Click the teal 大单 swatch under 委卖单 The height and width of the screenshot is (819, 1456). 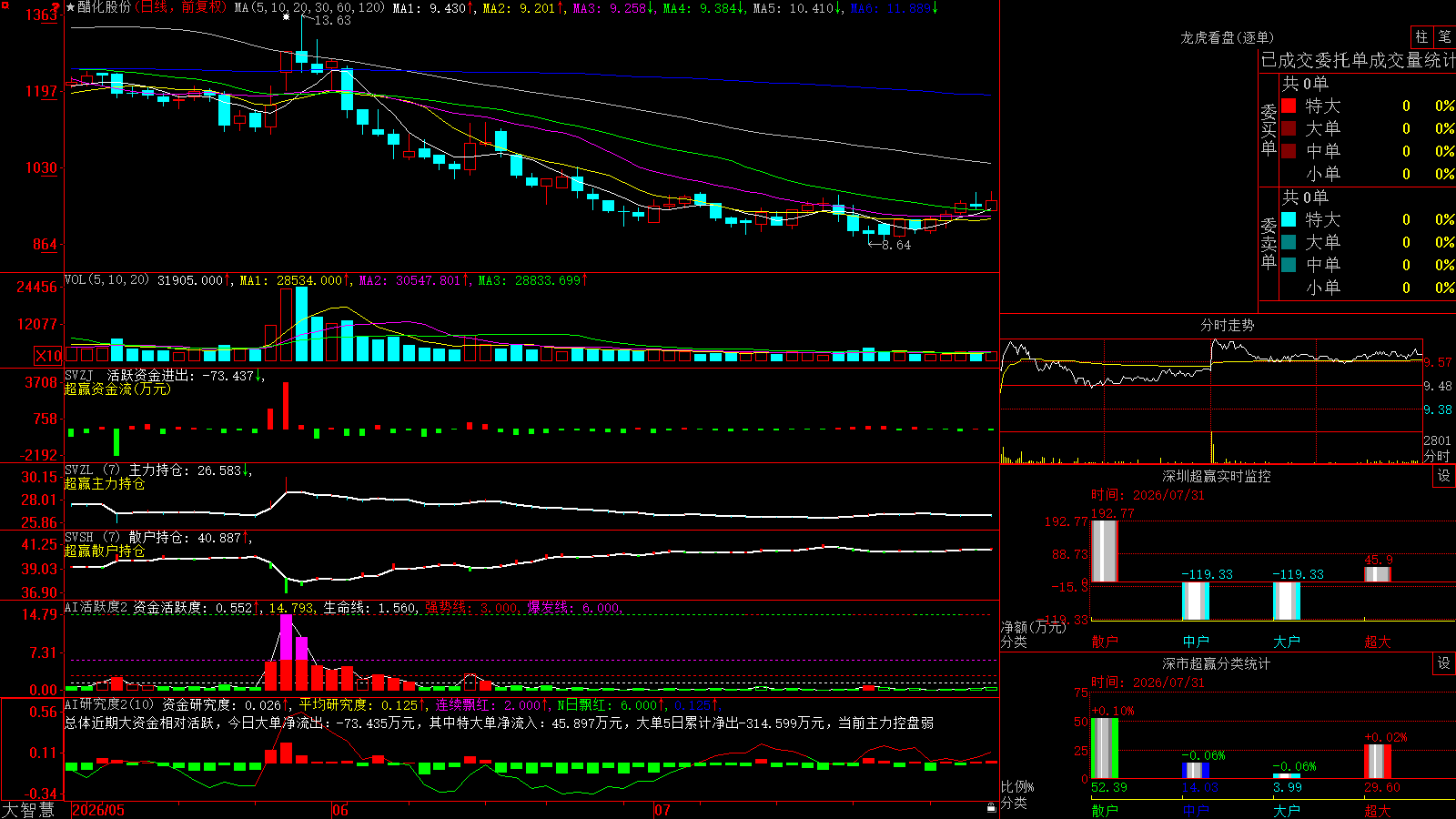(1289, 242)
